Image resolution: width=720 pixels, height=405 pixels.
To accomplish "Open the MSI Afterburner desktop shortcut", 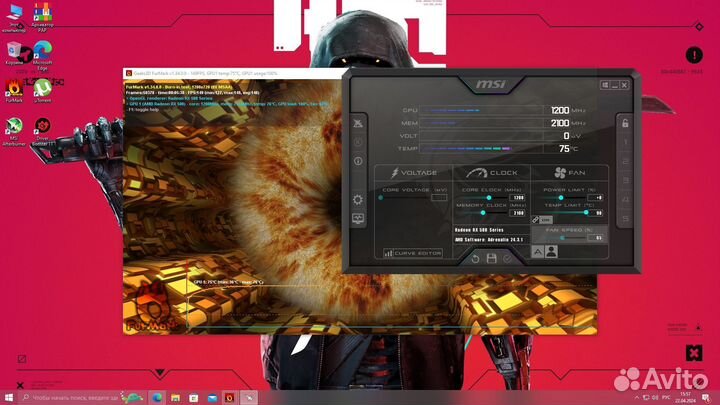I will click(x=14, y=131).
